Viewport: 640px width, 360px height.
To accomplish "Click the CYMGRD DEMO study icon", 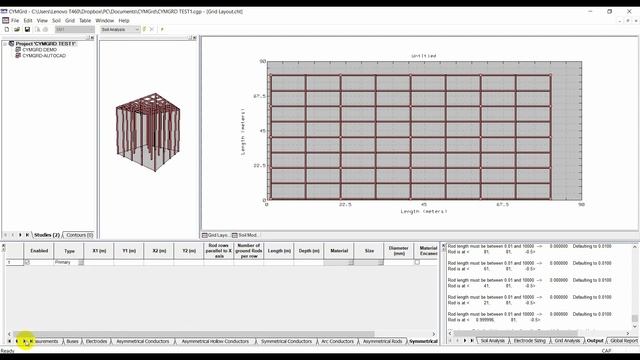I will pyautogui.click(x=18, y=49).
